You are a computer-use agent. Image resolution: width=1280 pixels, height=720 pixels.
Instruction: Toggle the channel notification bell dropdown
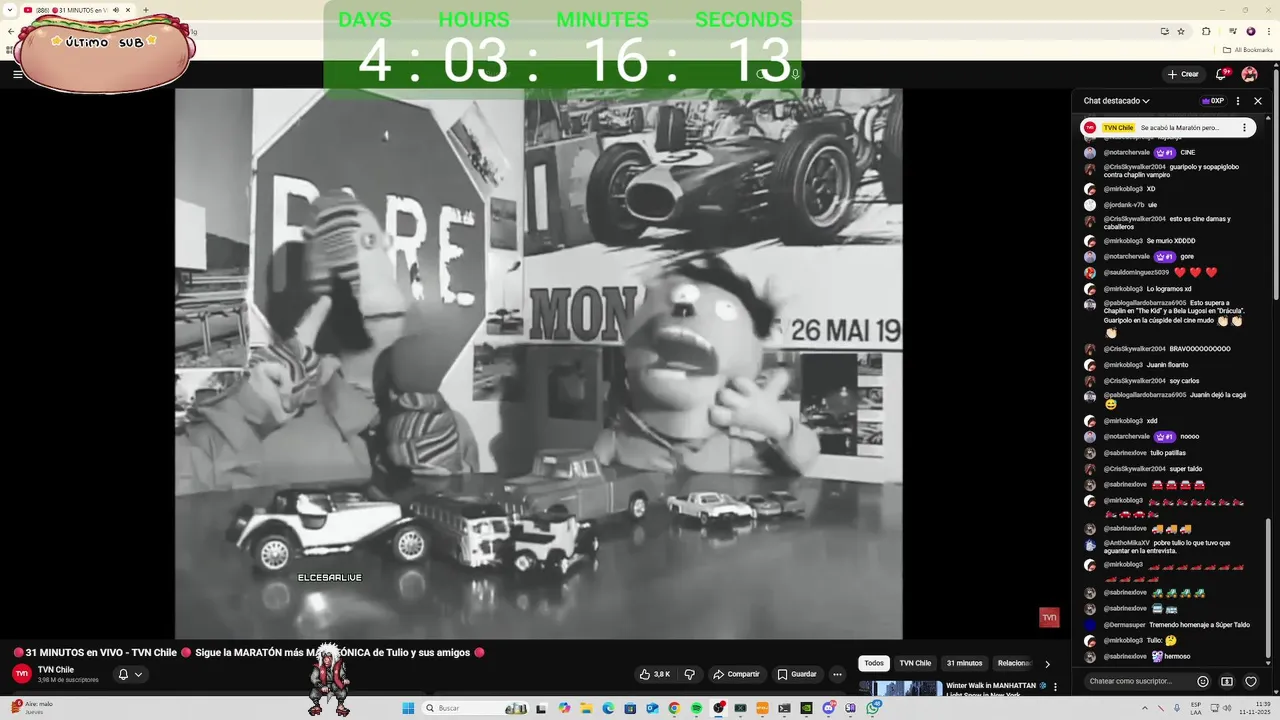point(130,674)
